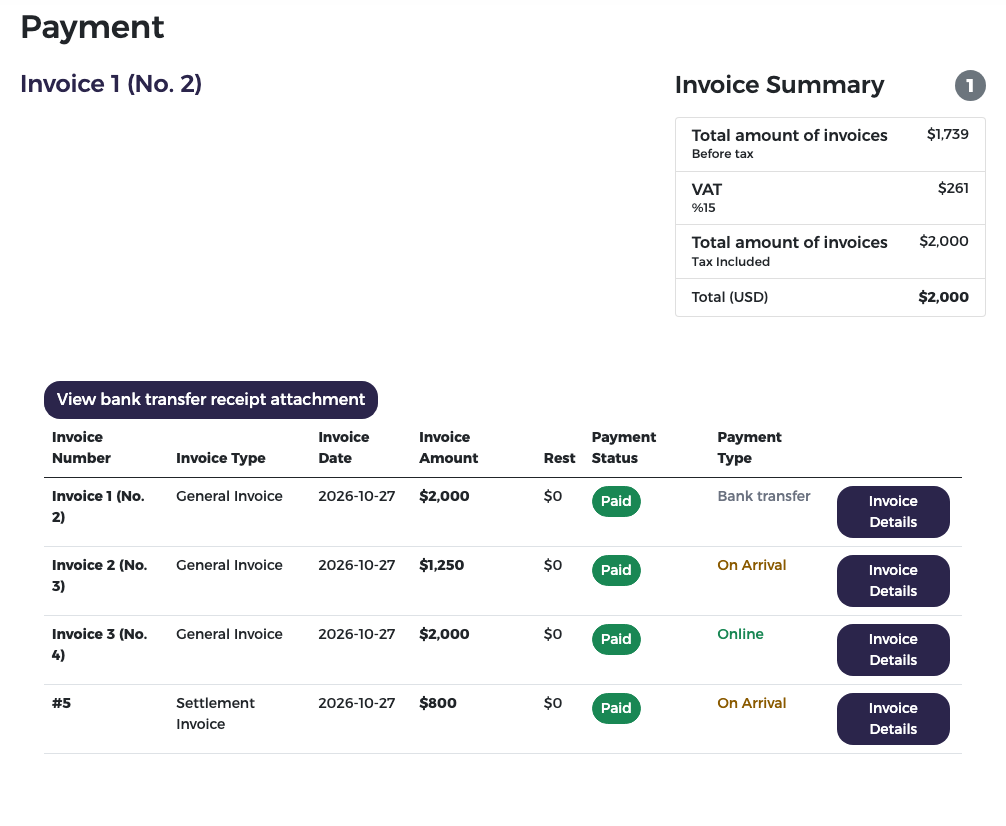
Task: Open View bank transfer receipt attachment
Action: click(210, 399)
